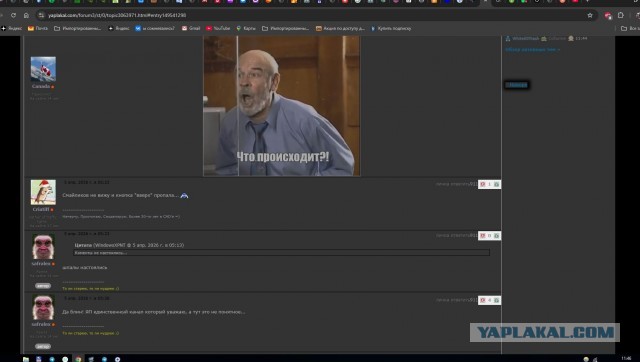Open the Canada username profile link

click(x=41, y=86)
